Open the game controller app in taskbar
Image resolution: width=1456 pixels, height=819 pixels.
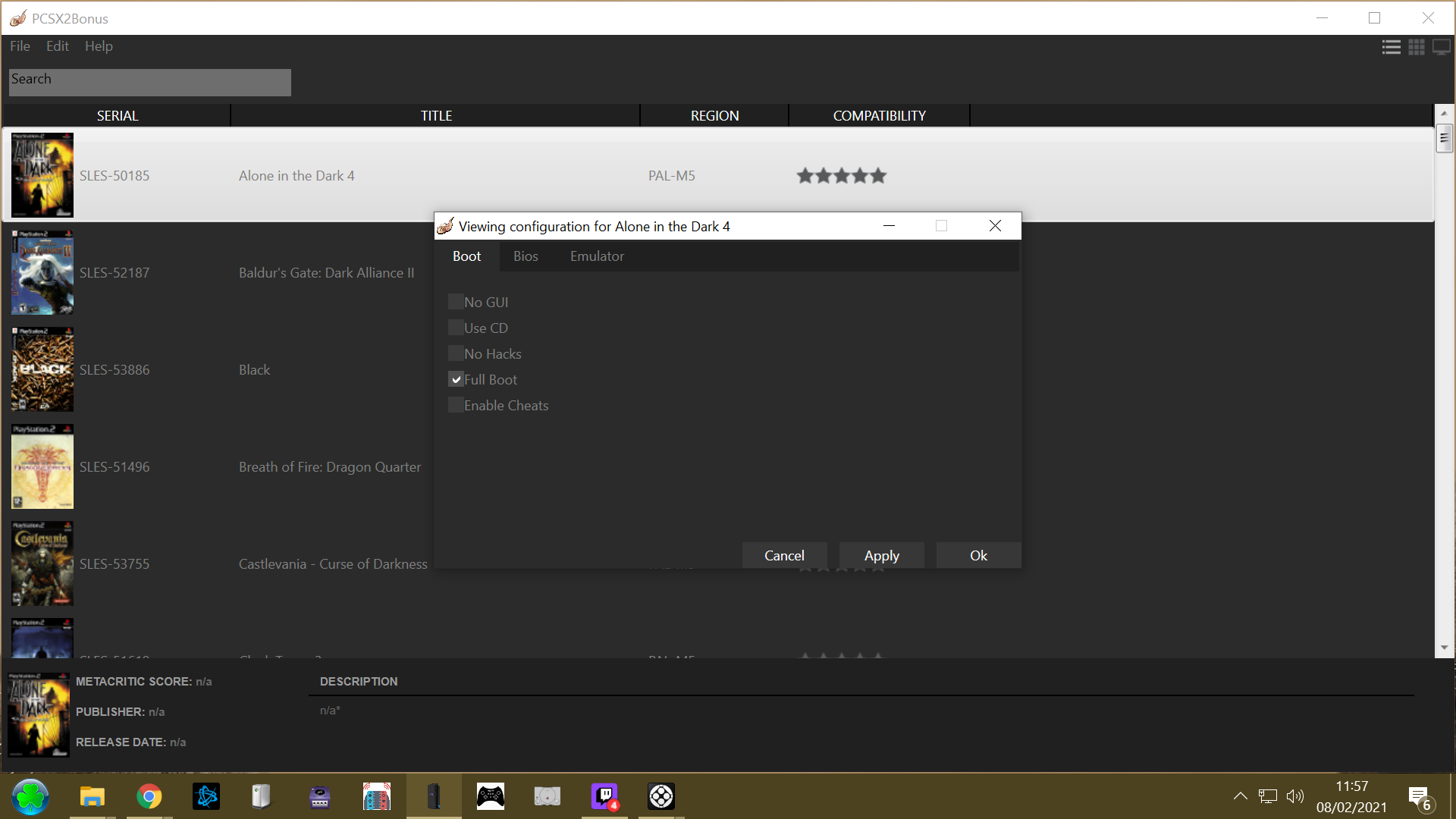coord(491,796)
